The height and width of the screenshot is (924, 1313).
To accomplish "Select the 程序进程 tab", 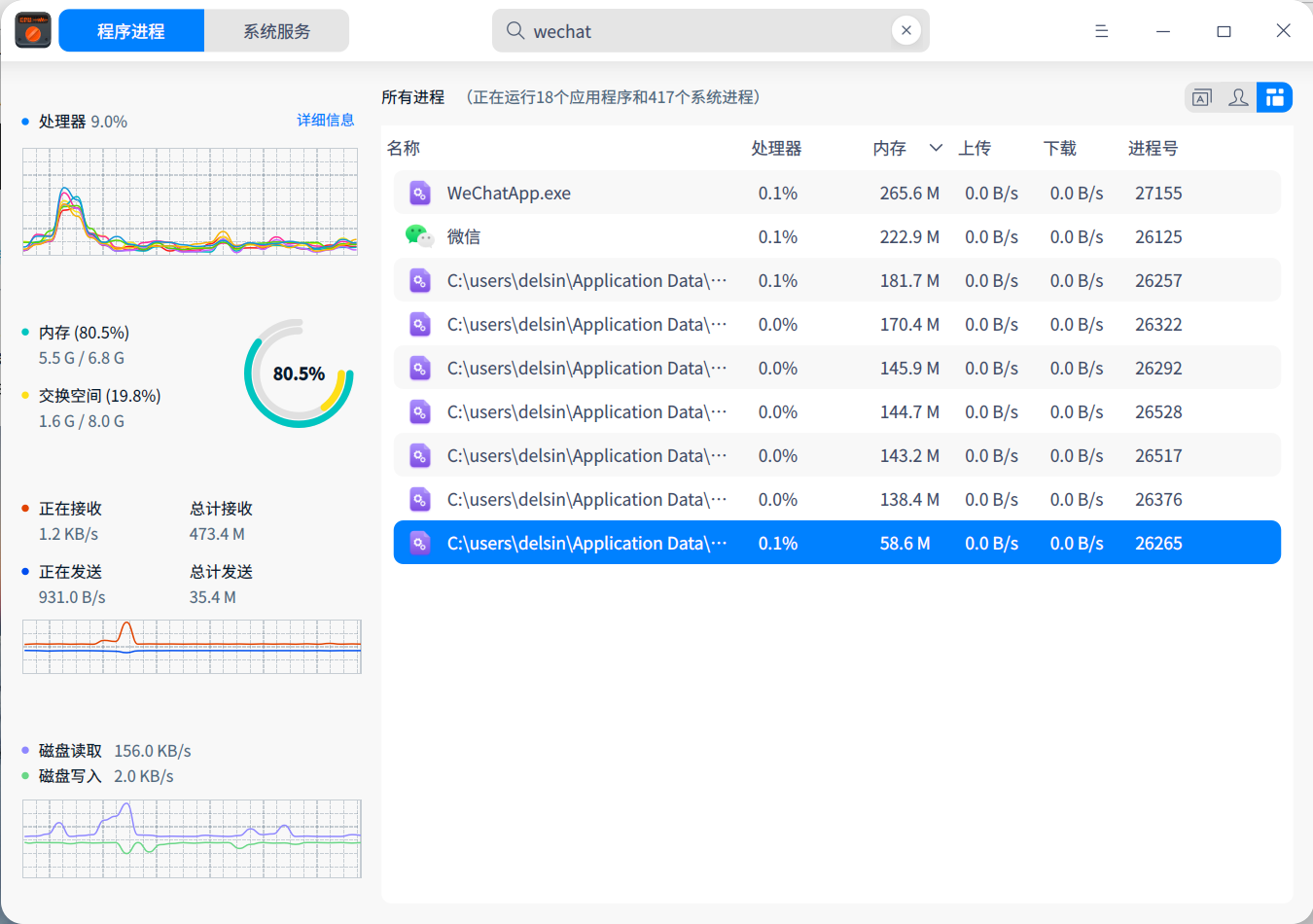I will coord(130,30).
